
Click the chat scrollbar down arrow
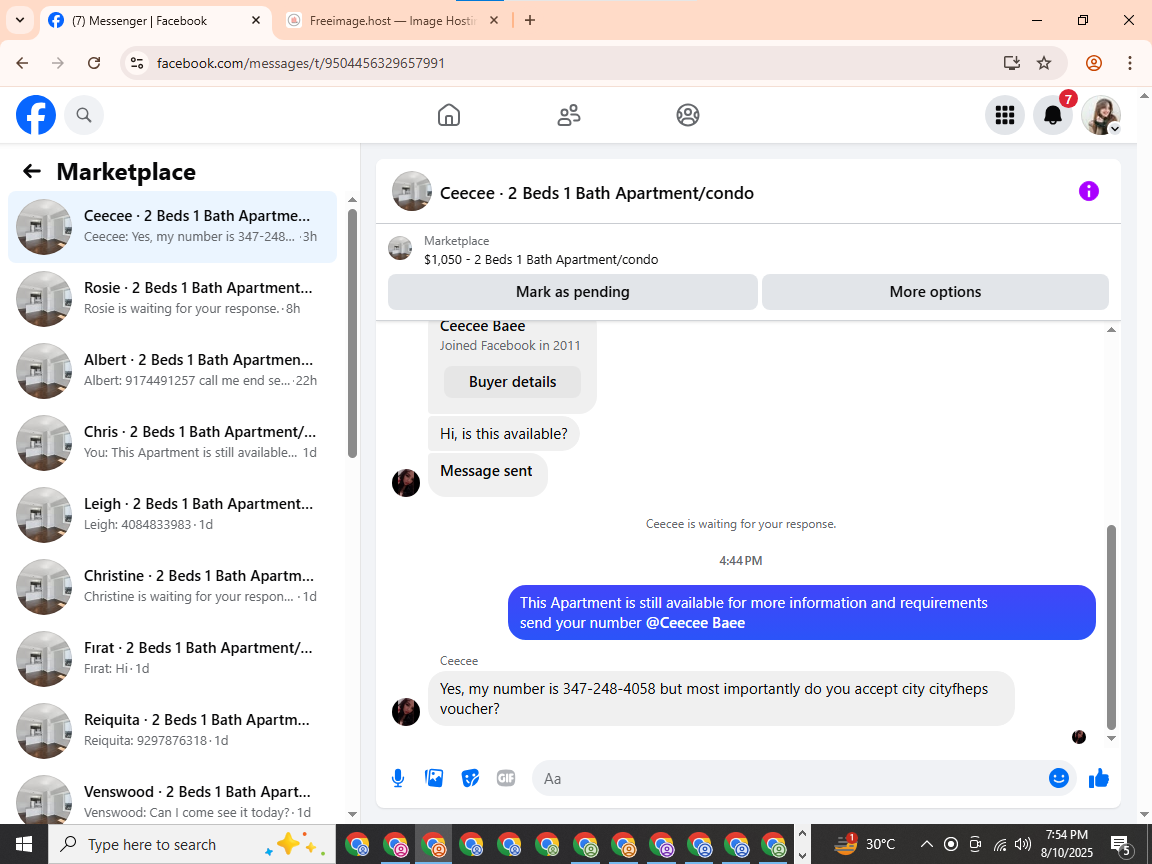click(1111, 738)
